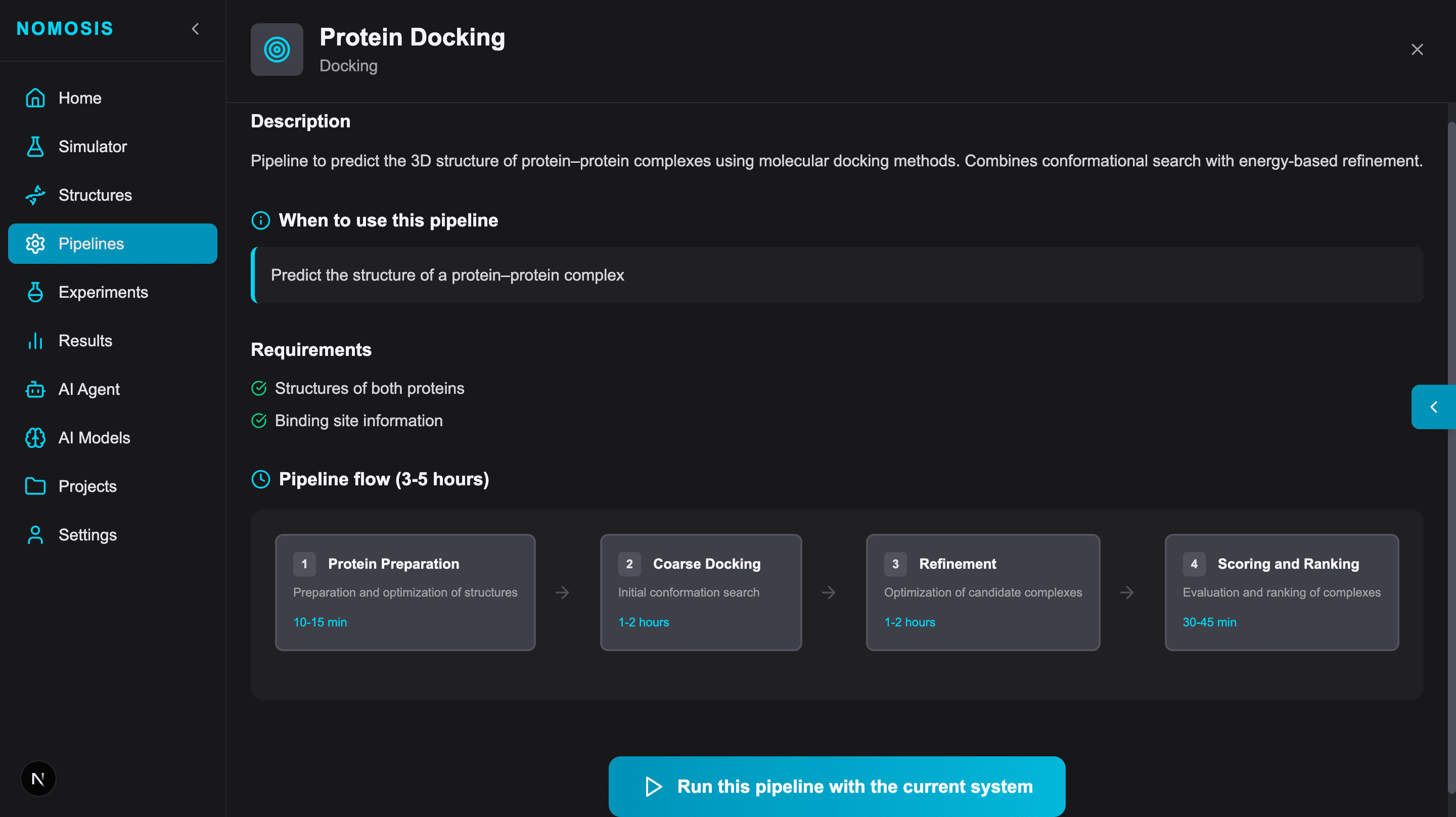
Task: Select the Pipelines menu item
Action: click(112, 244)
